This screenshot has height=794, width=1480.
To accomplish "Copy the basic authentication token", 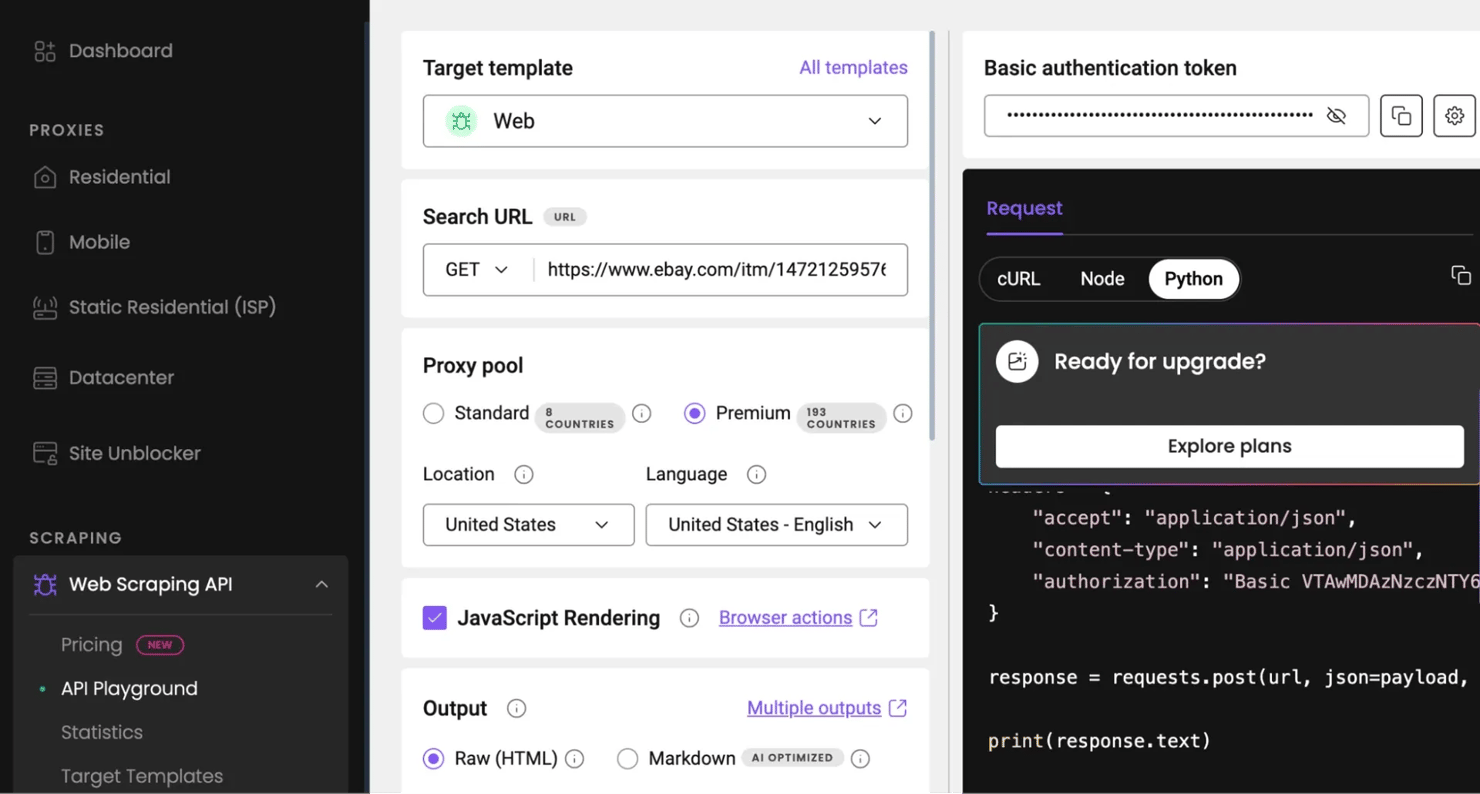I will tap(1401, 116).
